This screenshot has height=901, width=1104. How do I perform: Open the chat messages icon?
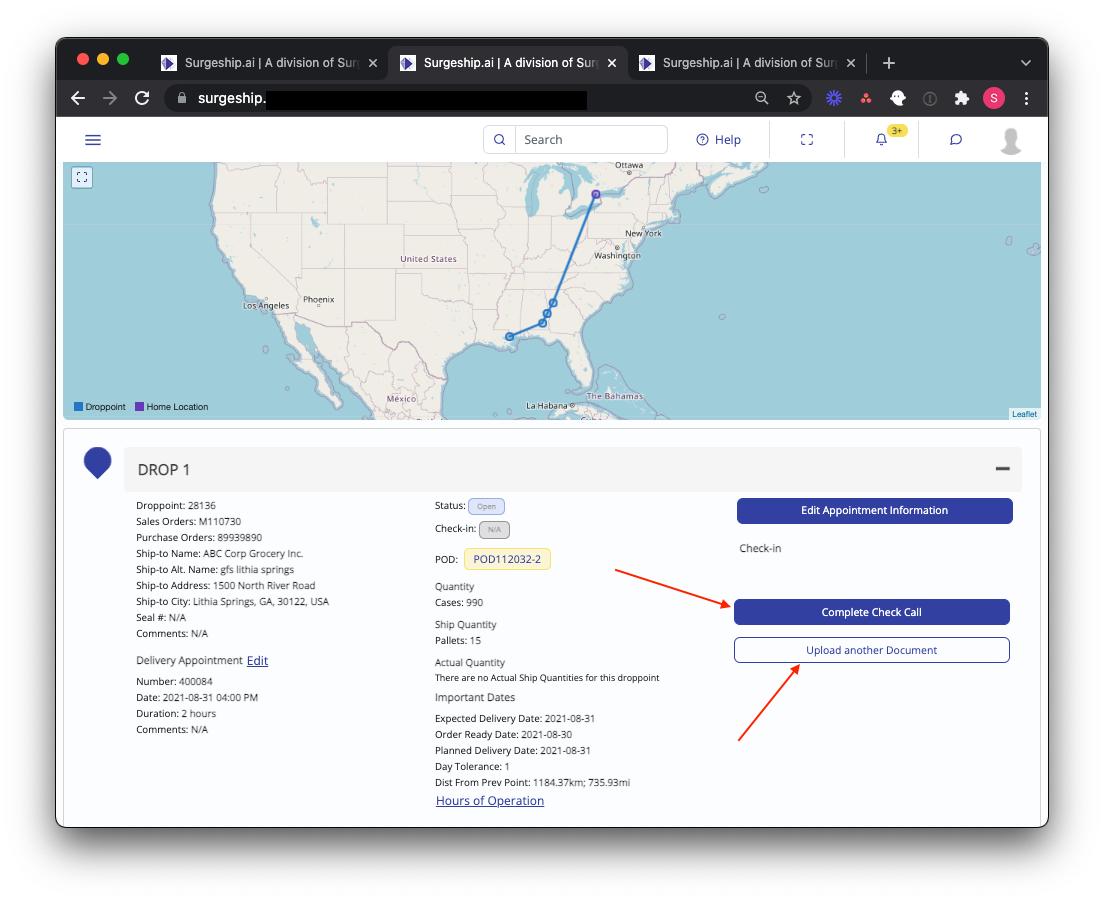(x=955, y=139)
